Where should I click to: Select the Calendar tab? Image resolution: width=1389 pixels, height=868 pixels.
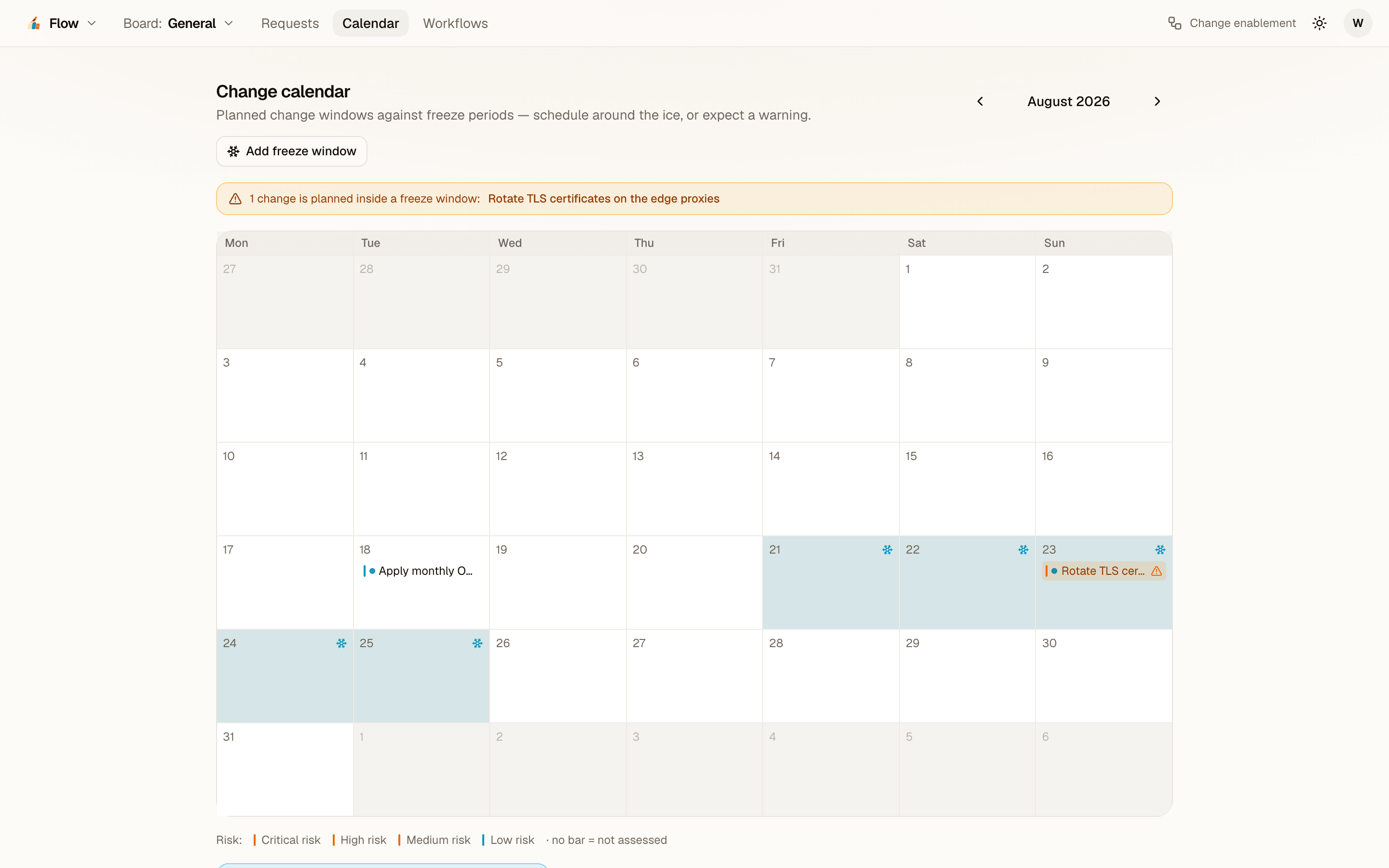[x=370, y=24]
